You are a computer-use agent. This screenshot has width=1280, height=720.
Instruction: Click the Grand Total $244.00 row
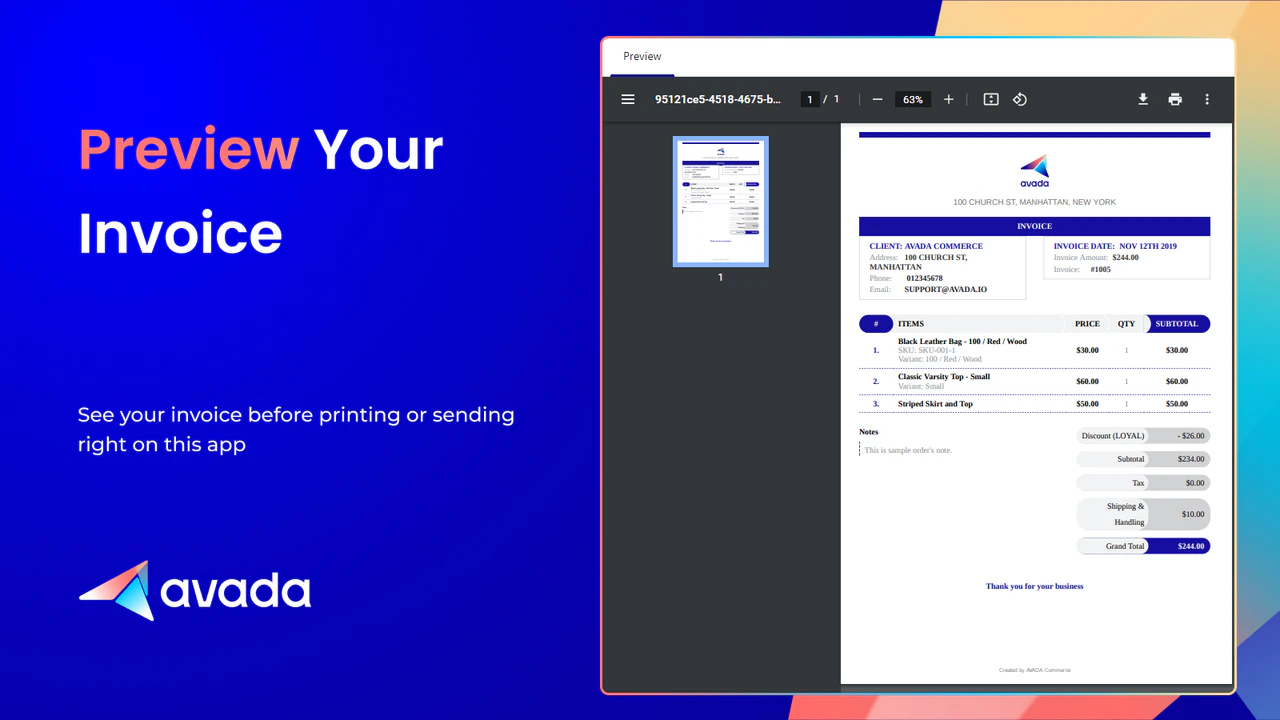(x=1143, y=546)
